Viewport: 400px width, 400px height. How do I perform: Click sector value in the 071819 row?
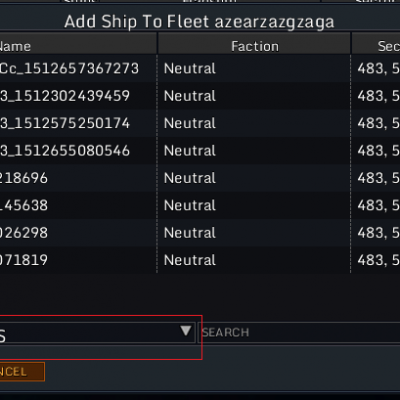pos(378,260)
